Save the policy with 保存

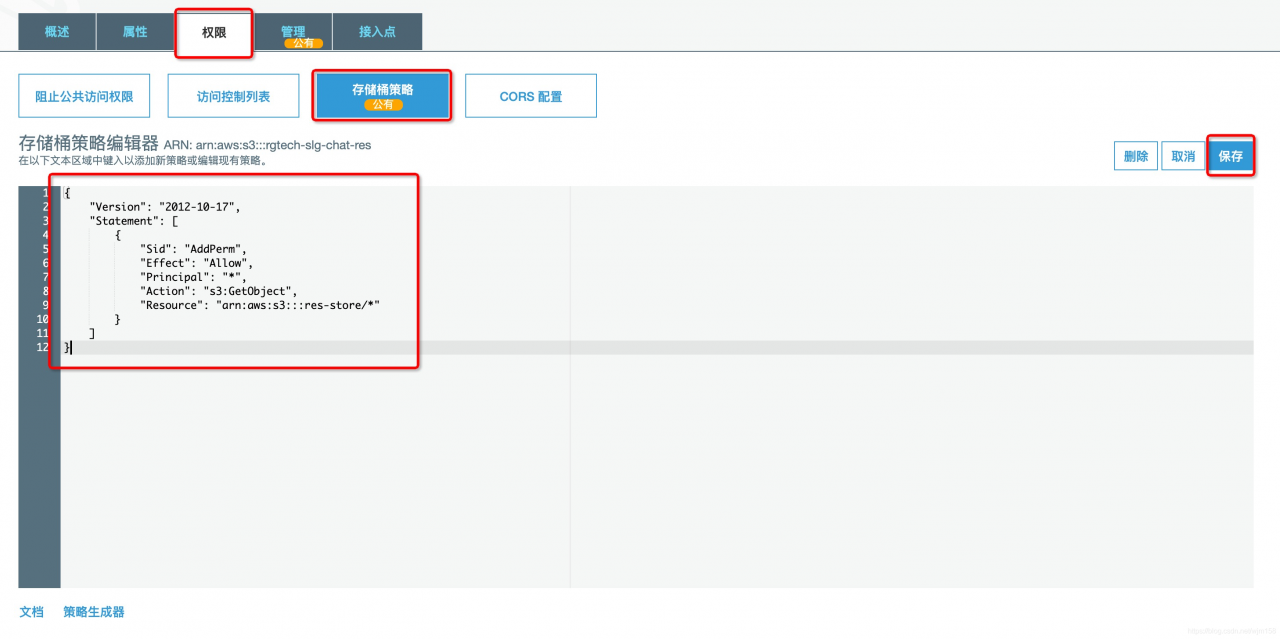click(x=1230, y=156)
